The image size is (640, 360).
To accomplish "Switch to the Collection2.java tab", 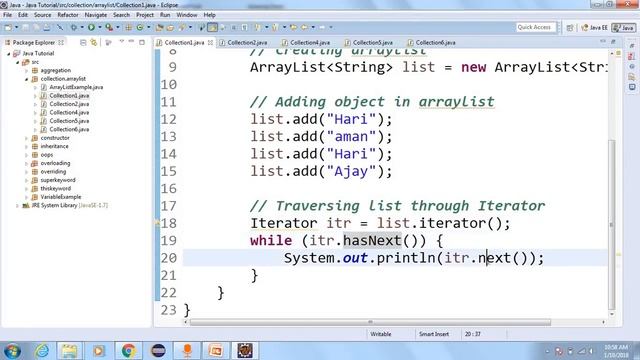I will [247, 42].
